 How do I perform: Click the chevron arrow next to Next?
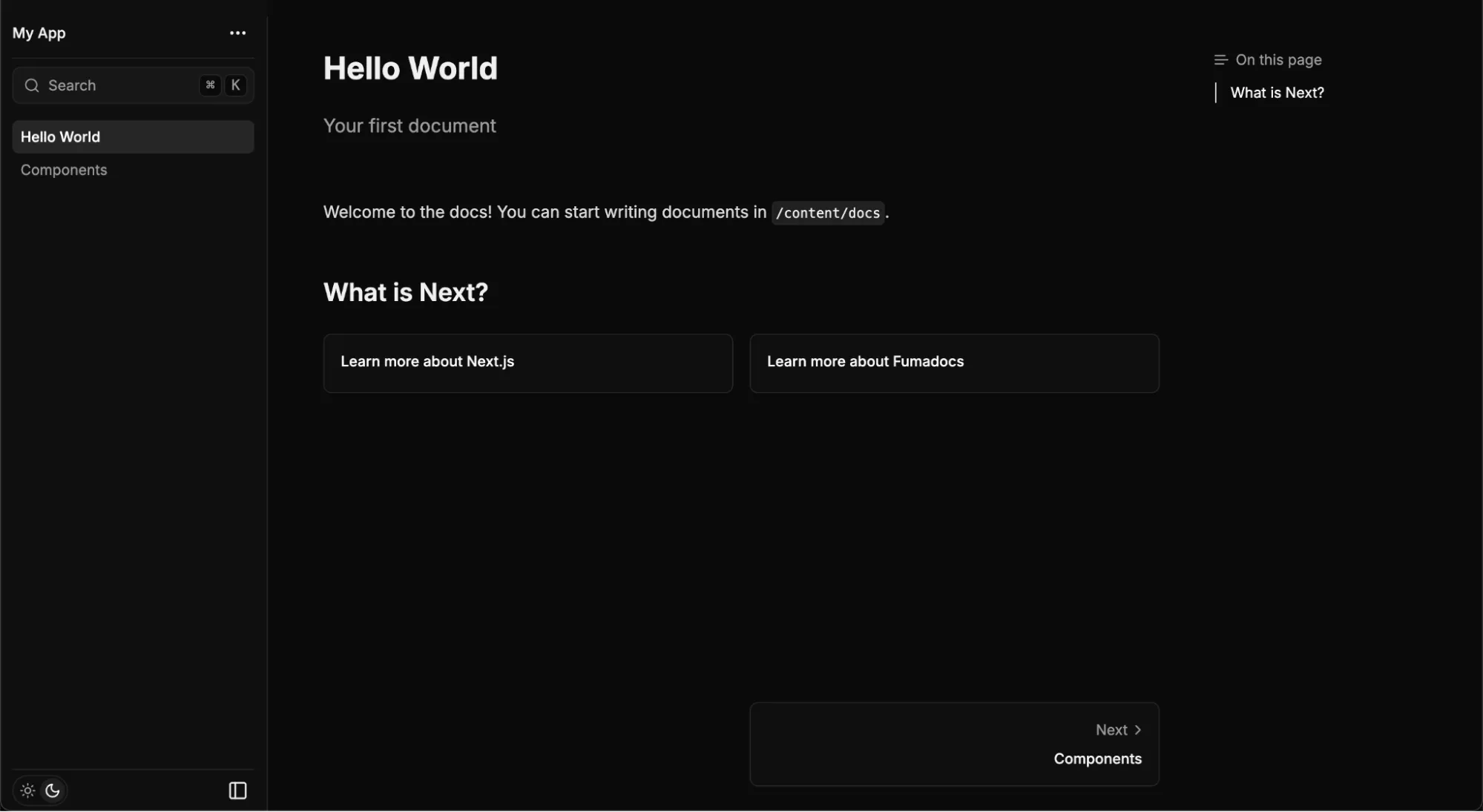click(1137, 730)
